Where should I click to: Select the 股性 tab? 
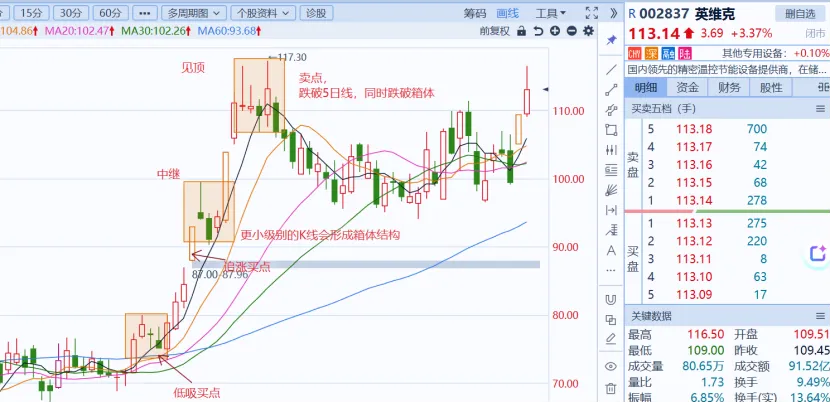coord(771,87)
